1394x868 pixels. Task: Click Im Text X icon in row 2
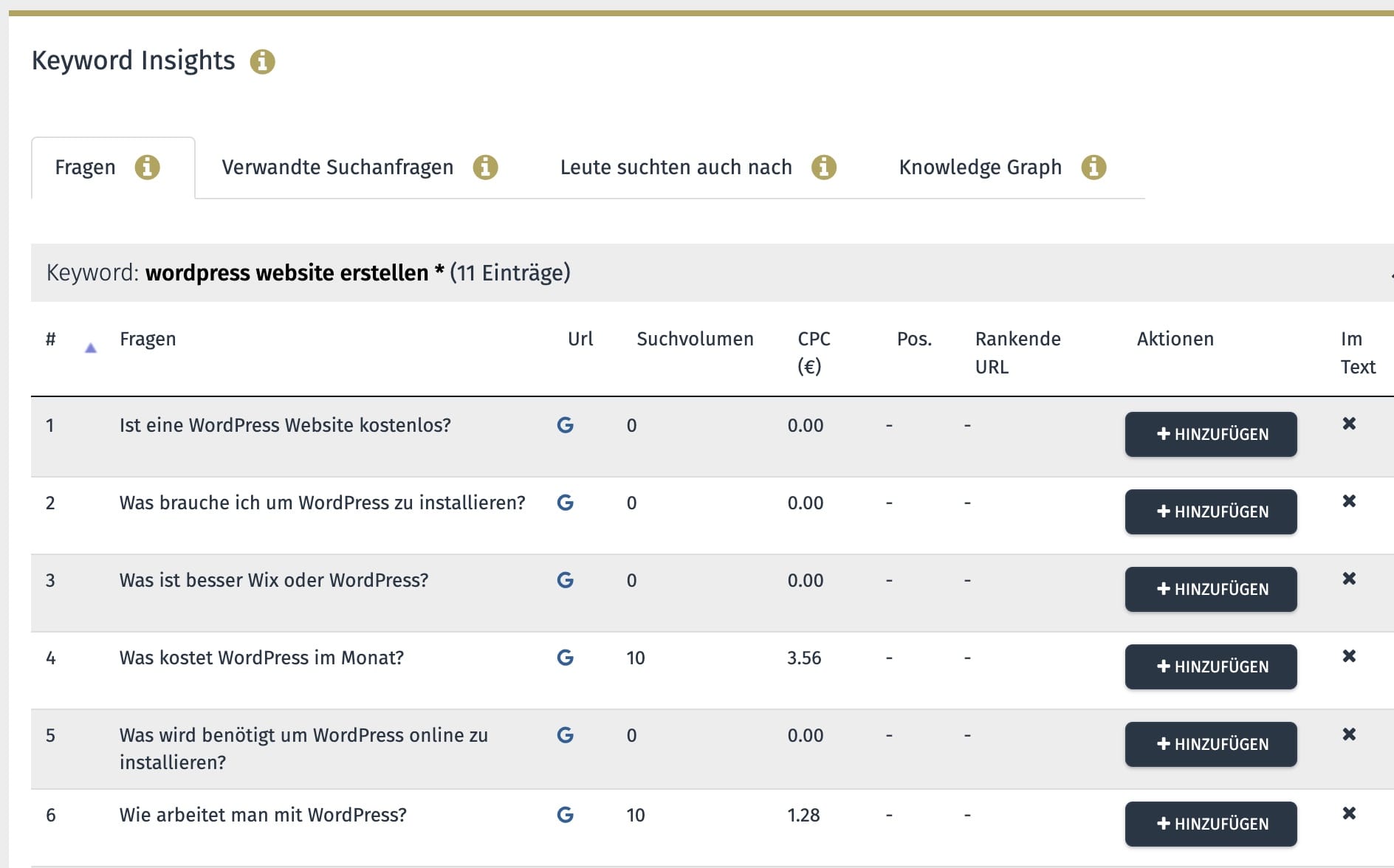(x=1349, y=501)
